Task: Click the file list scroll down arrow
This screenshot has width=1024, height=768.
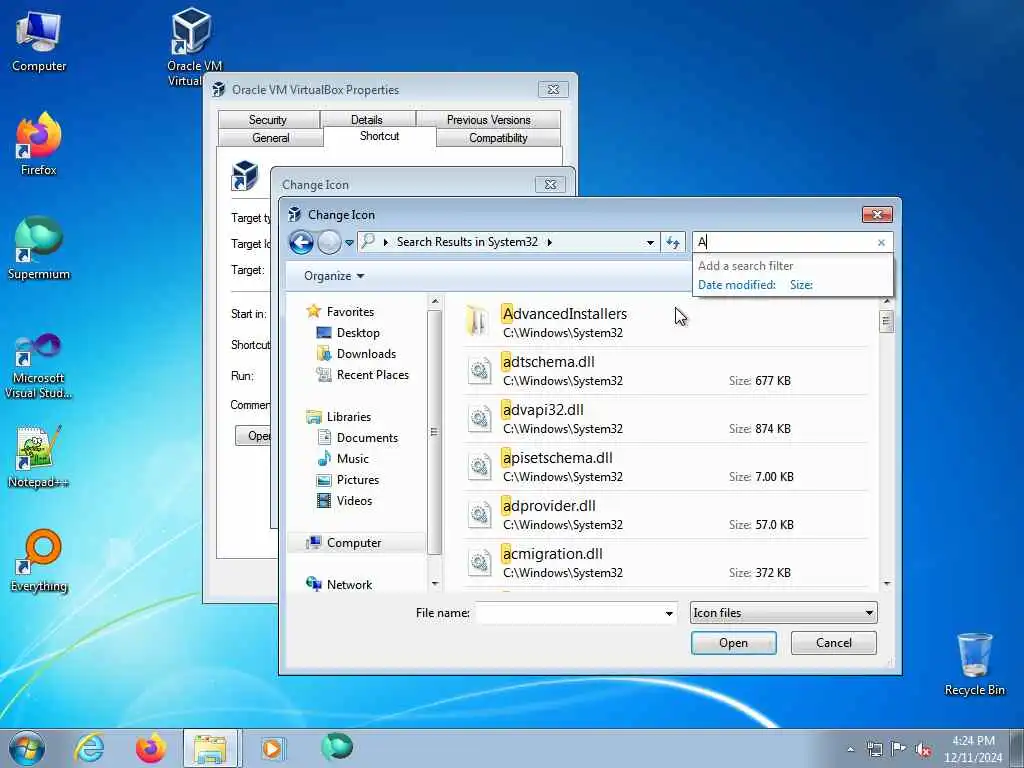Action: pos(886,583)
